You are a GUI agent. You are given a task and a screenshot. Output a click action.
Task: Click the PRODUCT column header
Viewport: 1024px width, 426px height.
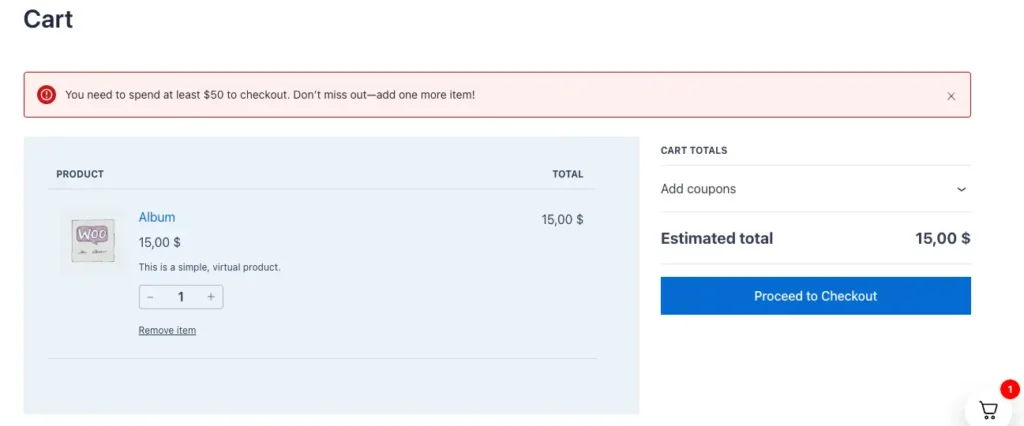tap(80, 174)
